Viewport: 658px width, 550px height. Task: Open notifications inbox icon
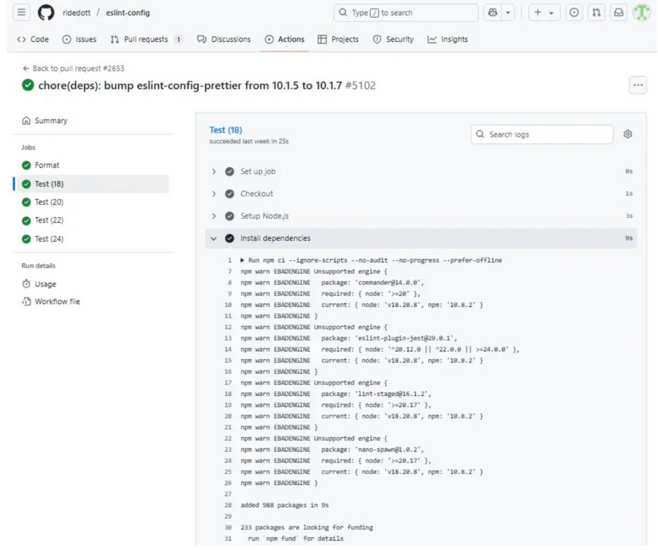(x=619, y=13)
